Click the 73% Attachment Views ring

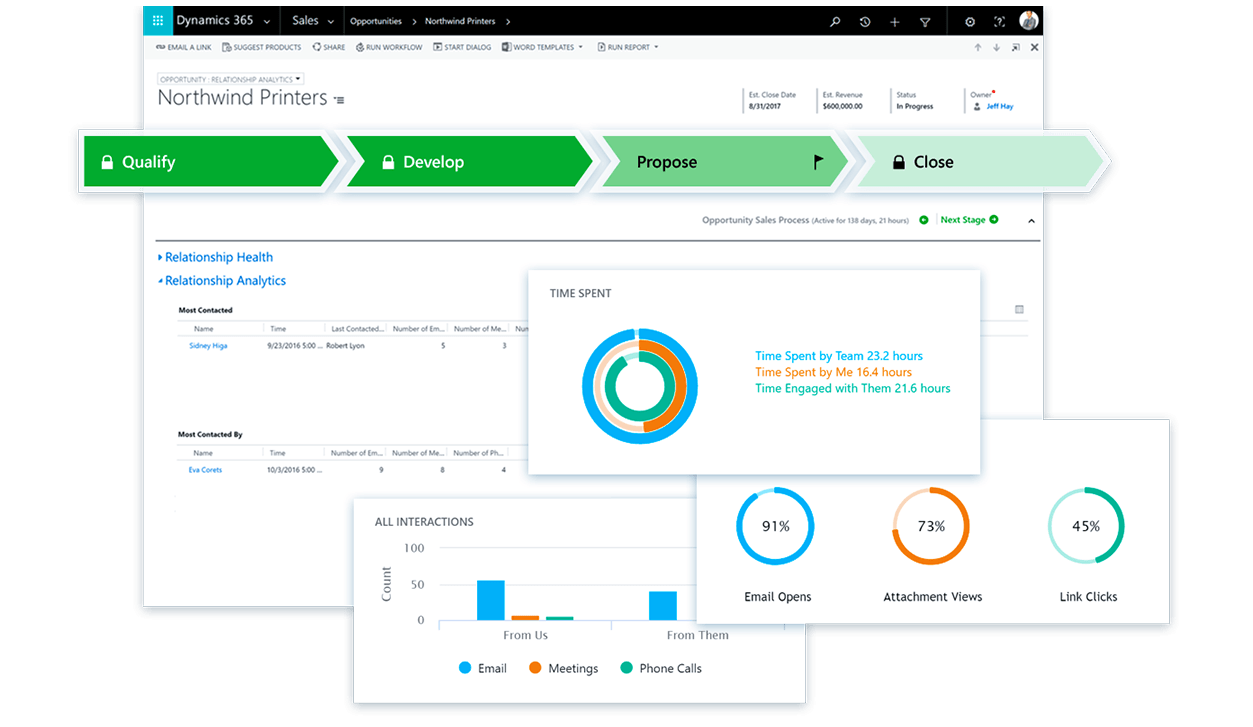(931, 526)
